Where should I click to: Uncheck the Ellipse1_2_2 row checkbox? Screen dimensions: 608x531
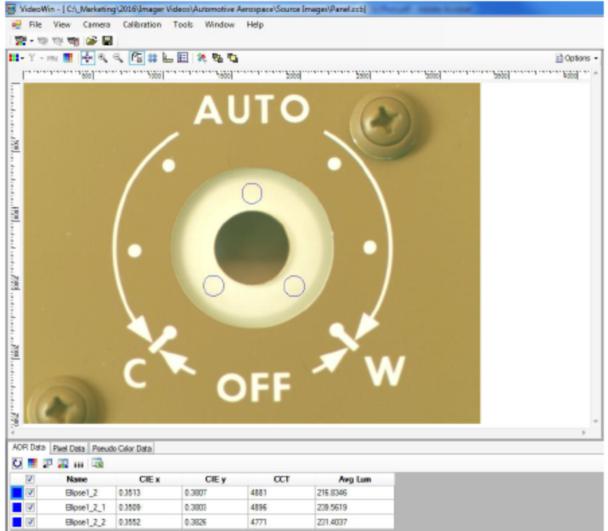point(30,522)
